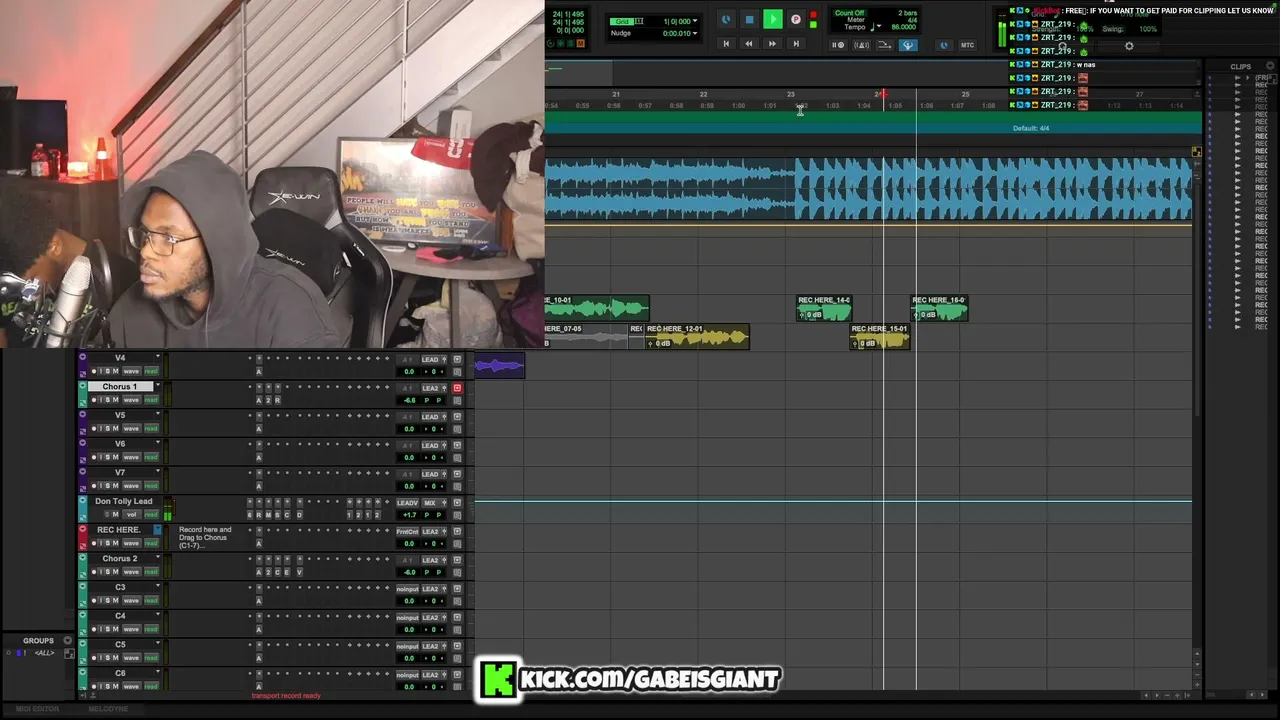The height and width of the screenshot is (720, 1280).
Task: Open the V5 output selector labeled LEAD
Action: click(432, 417)
